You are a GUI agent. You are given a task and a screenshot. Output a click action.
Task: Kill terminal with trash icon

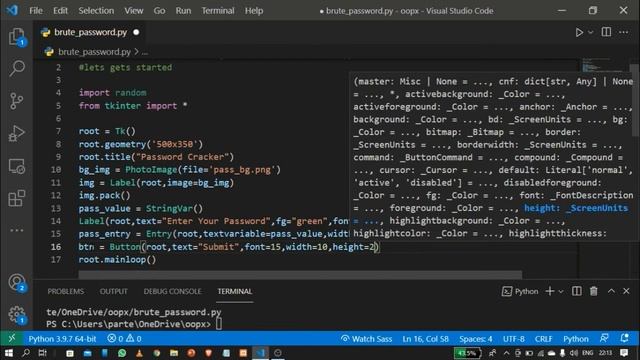click(x=593, y=291)
